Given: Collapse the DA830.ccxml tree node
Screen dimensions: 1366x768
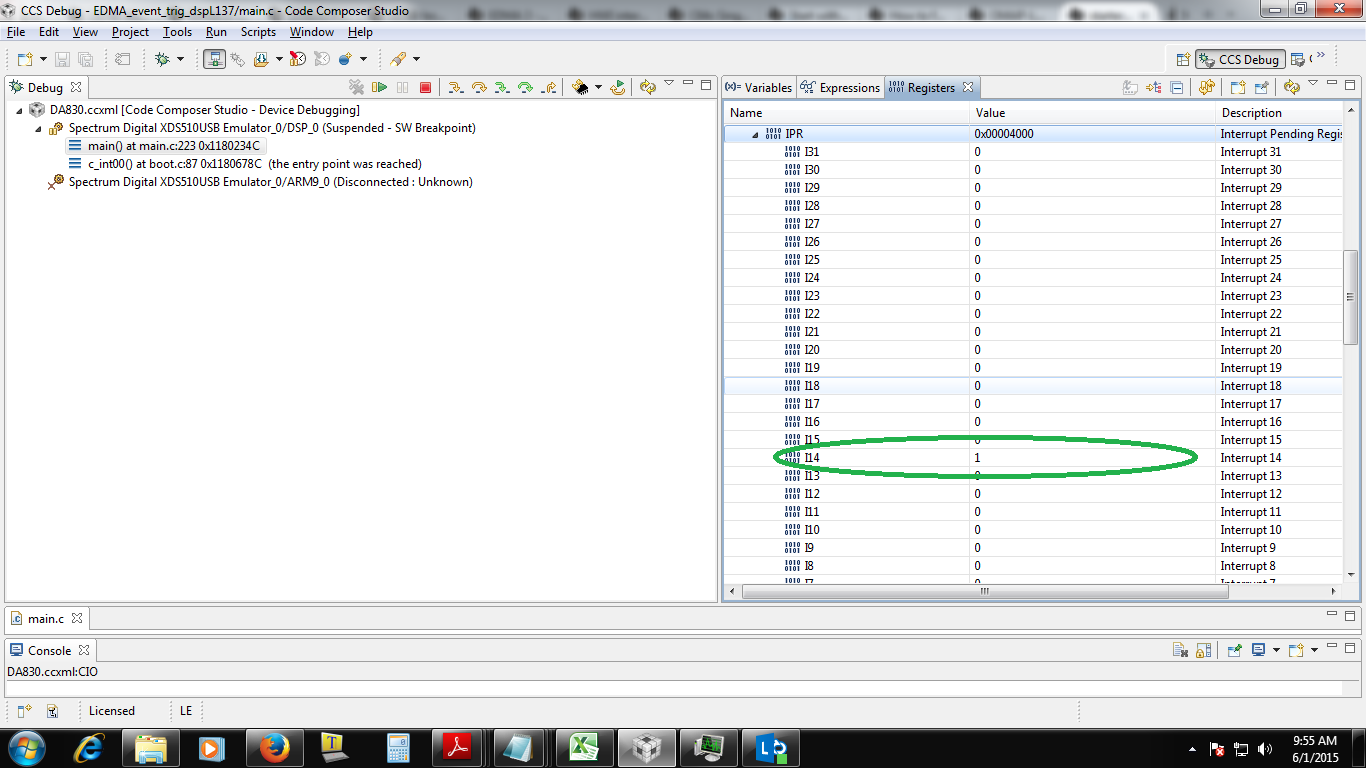Looking at the screenshot, I should point(19,110).
